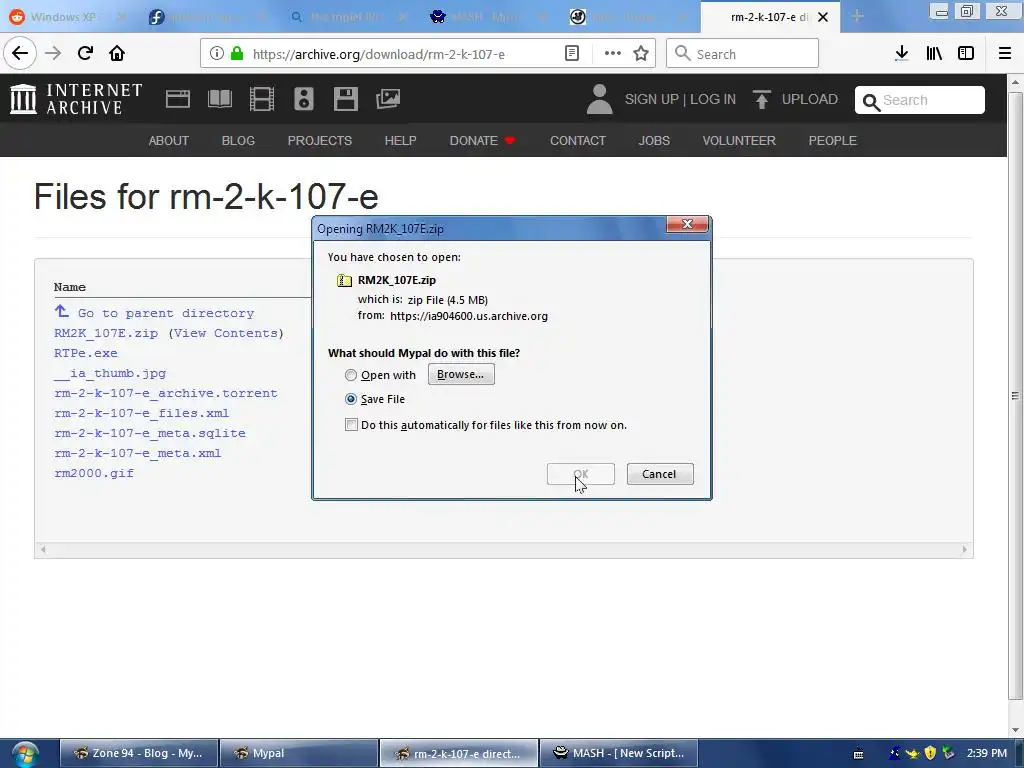Viewport: 1024px width, 768px height.
Task: Click the Internet Archive logo
Action: coord(76,99)
